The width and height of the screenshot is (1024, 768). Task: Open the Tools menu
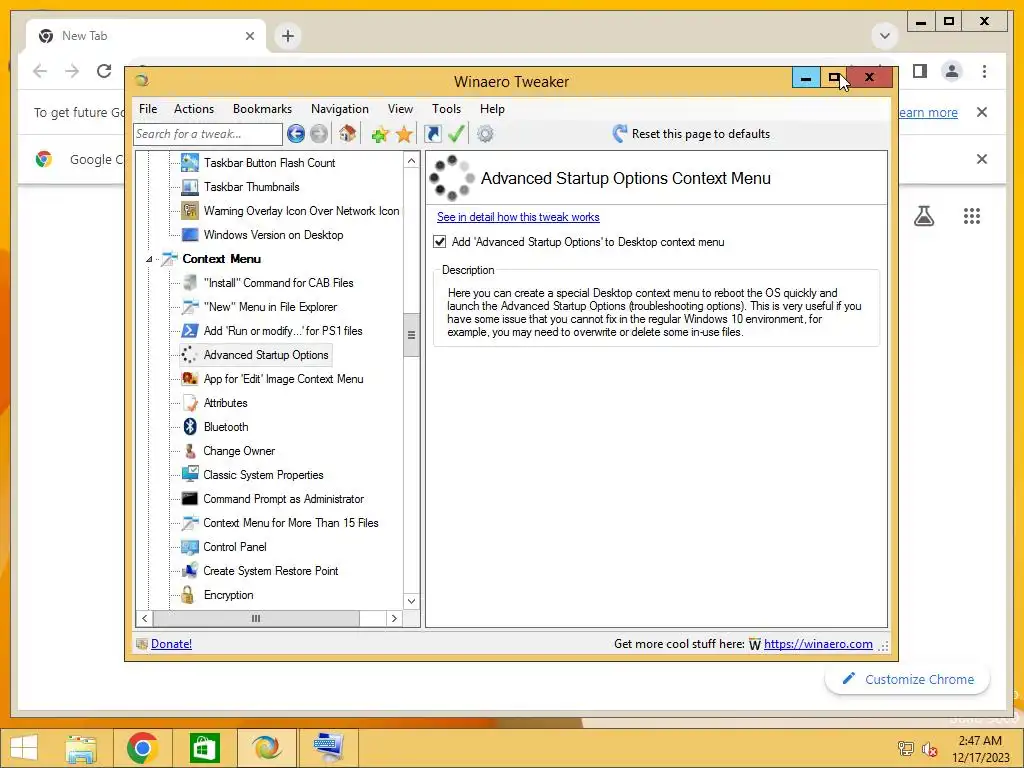coord(447,109)
